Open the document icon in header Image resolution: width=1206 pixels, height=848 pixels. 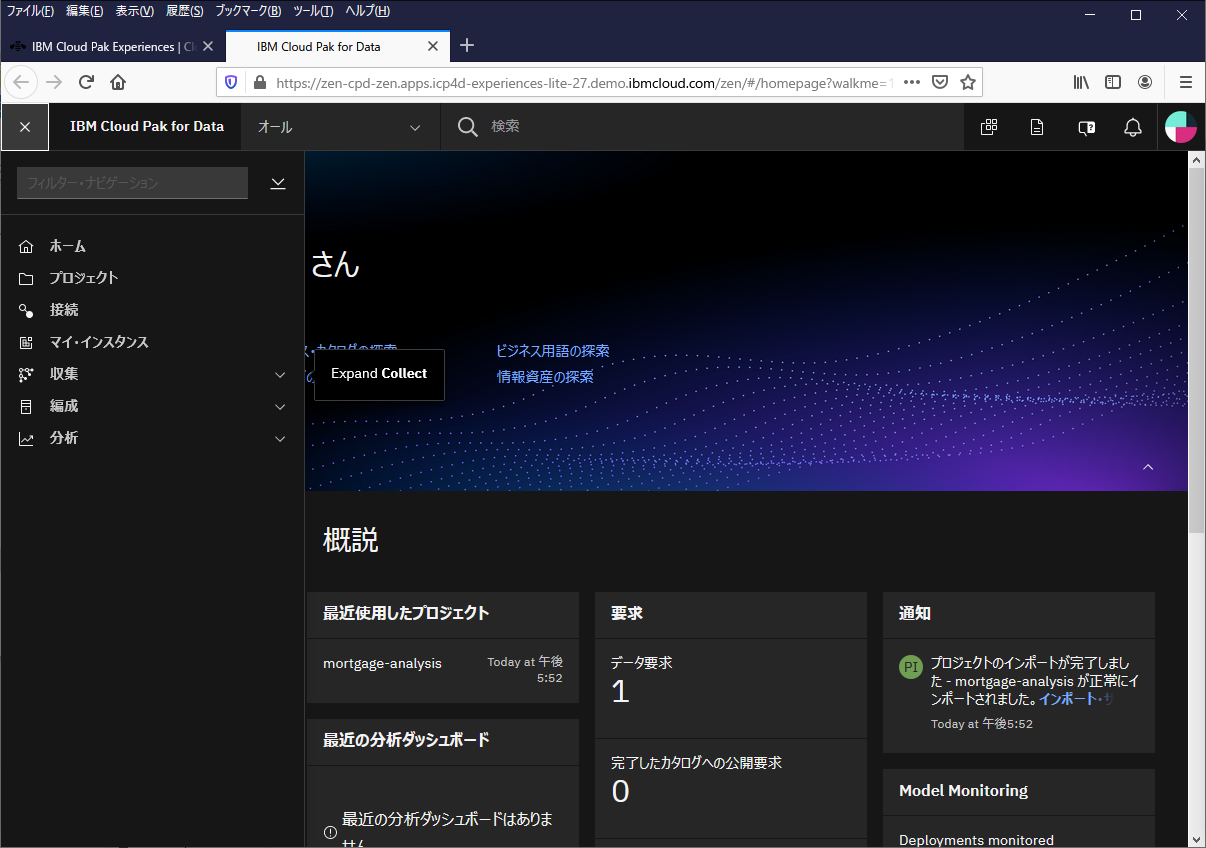click(1037, 127)
